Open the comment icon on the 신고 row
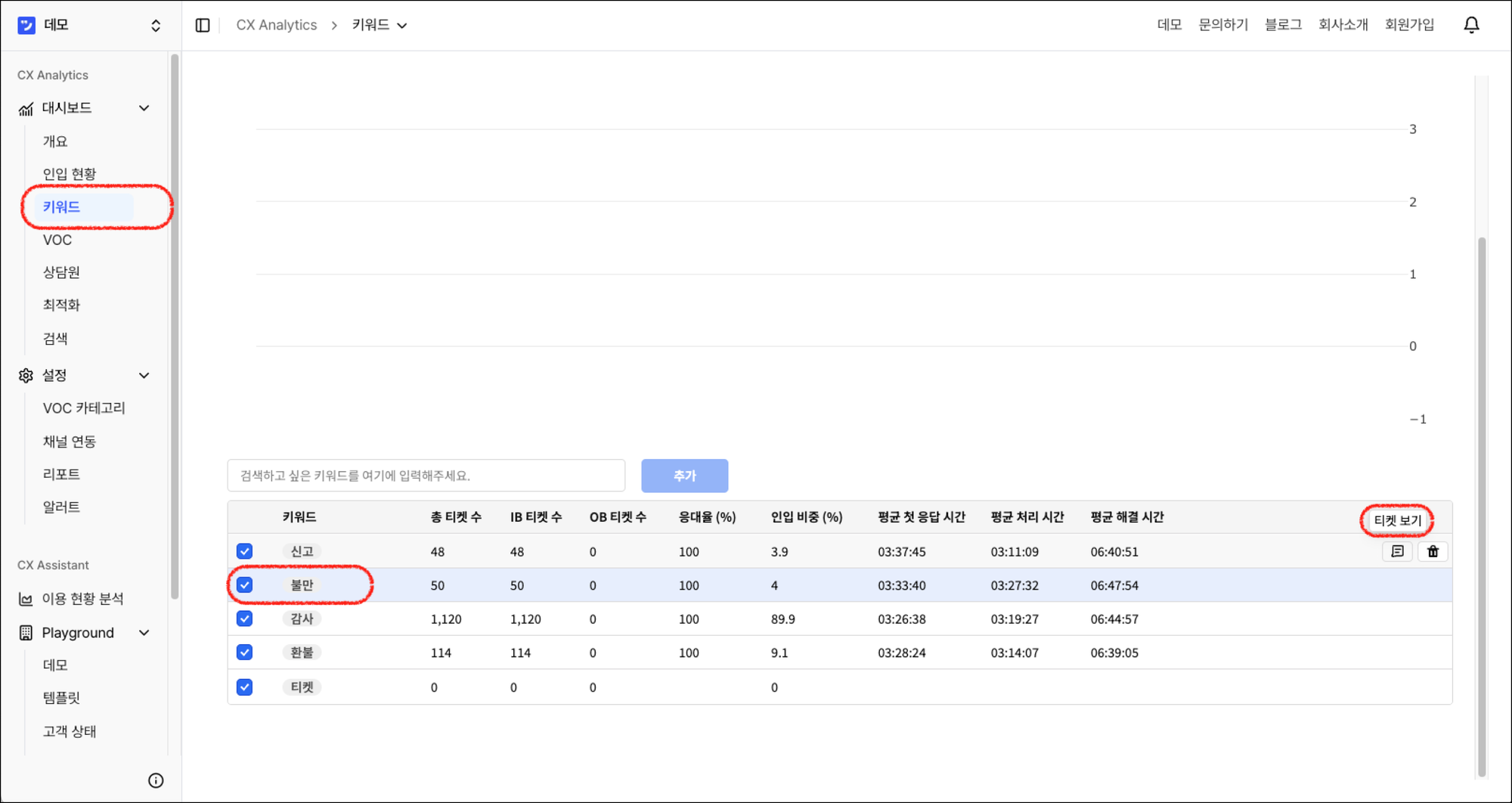This screenshot has width=1512, height=803. click(x=1397, y=551)
